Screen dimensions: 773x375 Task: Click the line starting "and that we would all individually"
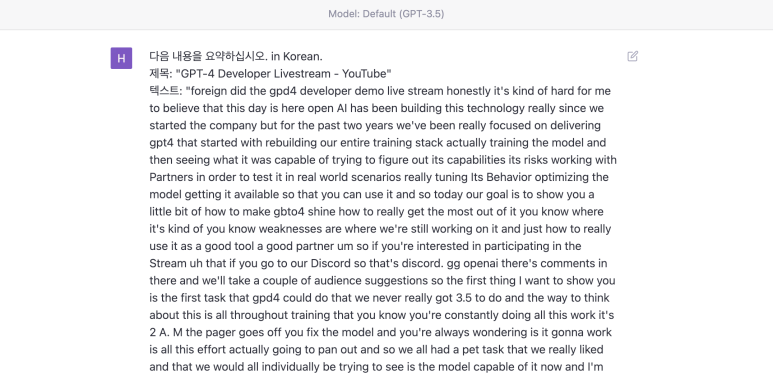(x=376, y=367)
